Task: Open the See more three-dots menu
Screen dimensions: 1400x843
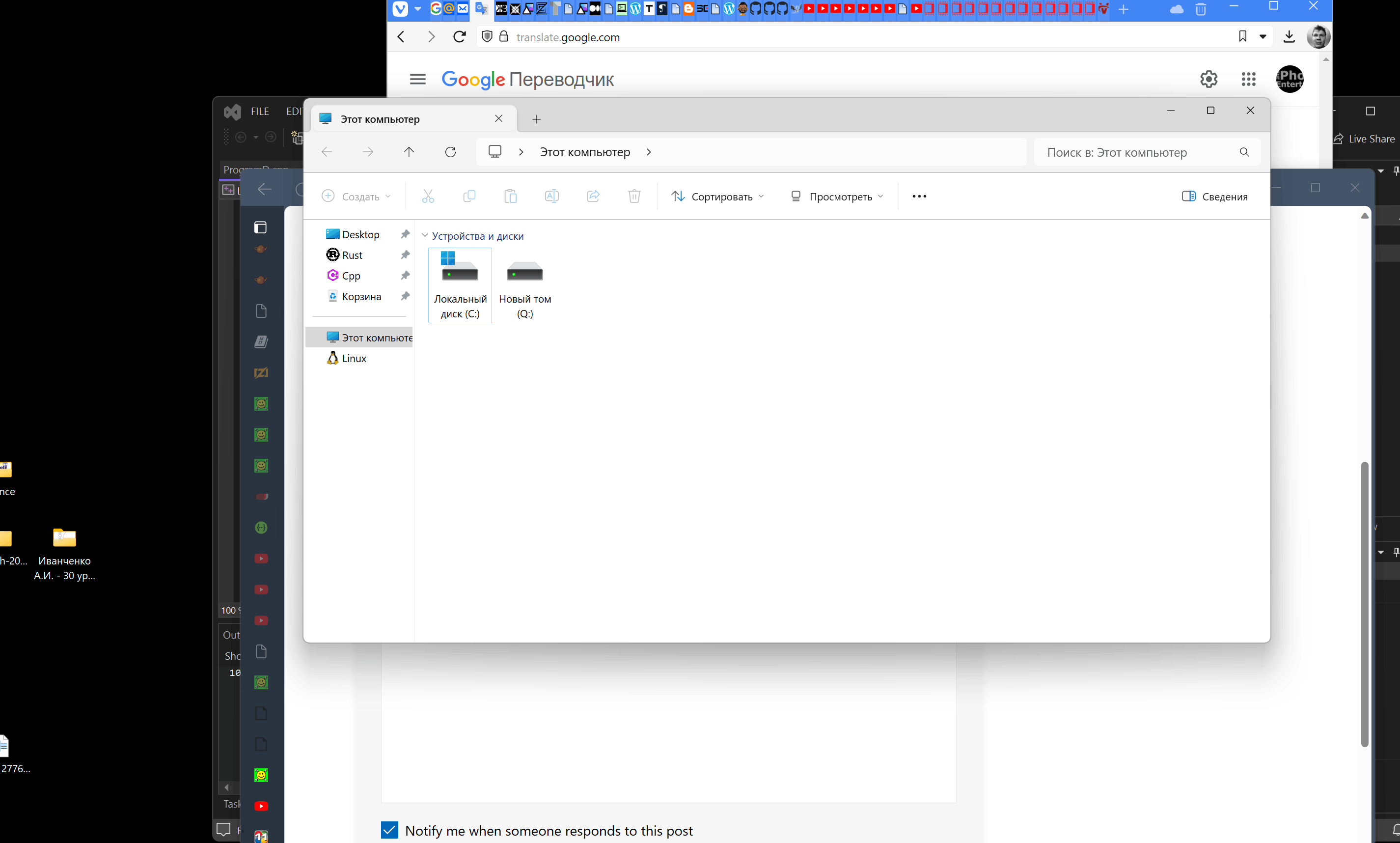Action: 919,197
